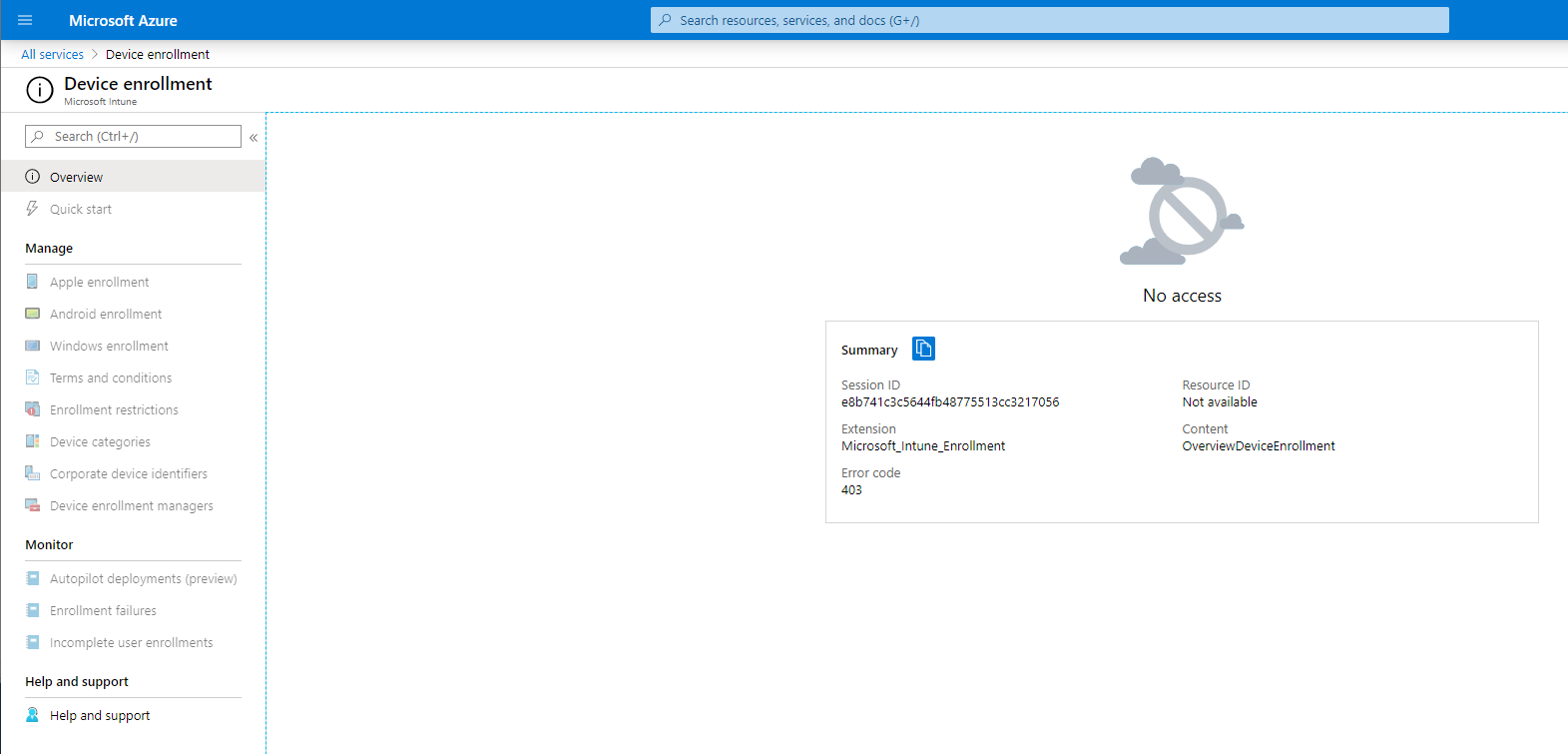This screenshot has height=754, width=1568.
Task: Open Windows enrollment
Action: click(x=109, y=346)
